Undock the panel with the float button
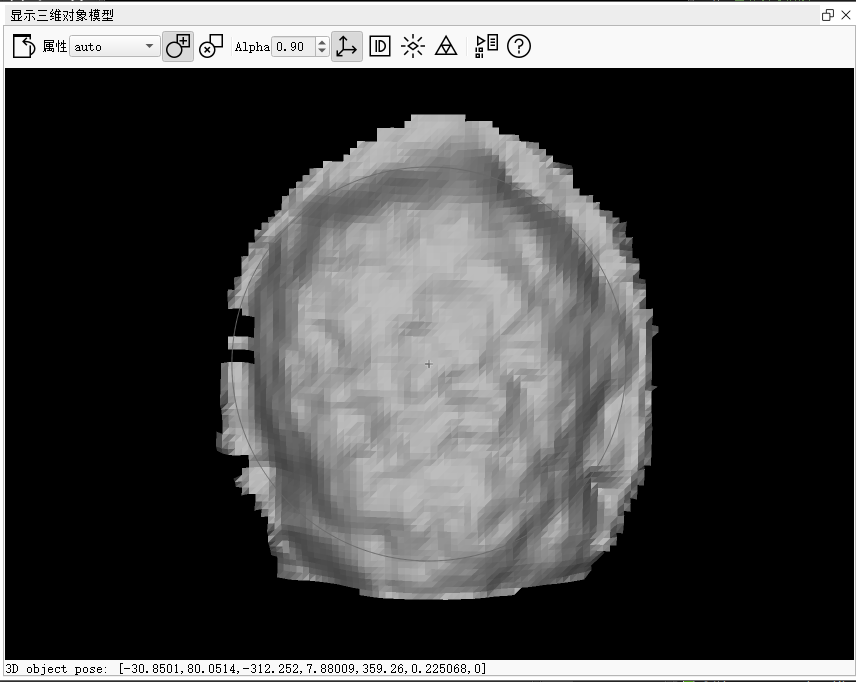This screenshot has width=856, height=682. click(x=828, y=15)
